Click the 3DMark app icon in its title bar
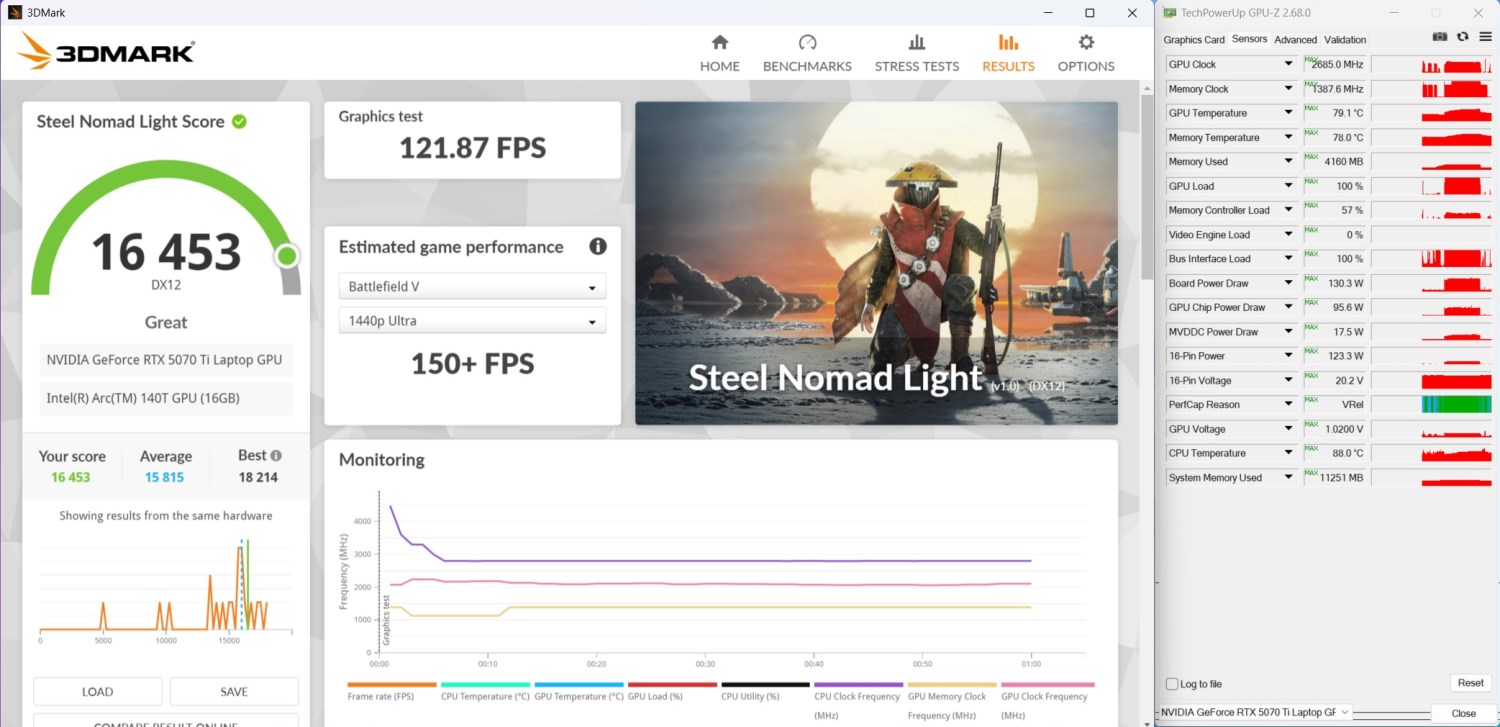 tap(15, 13)
